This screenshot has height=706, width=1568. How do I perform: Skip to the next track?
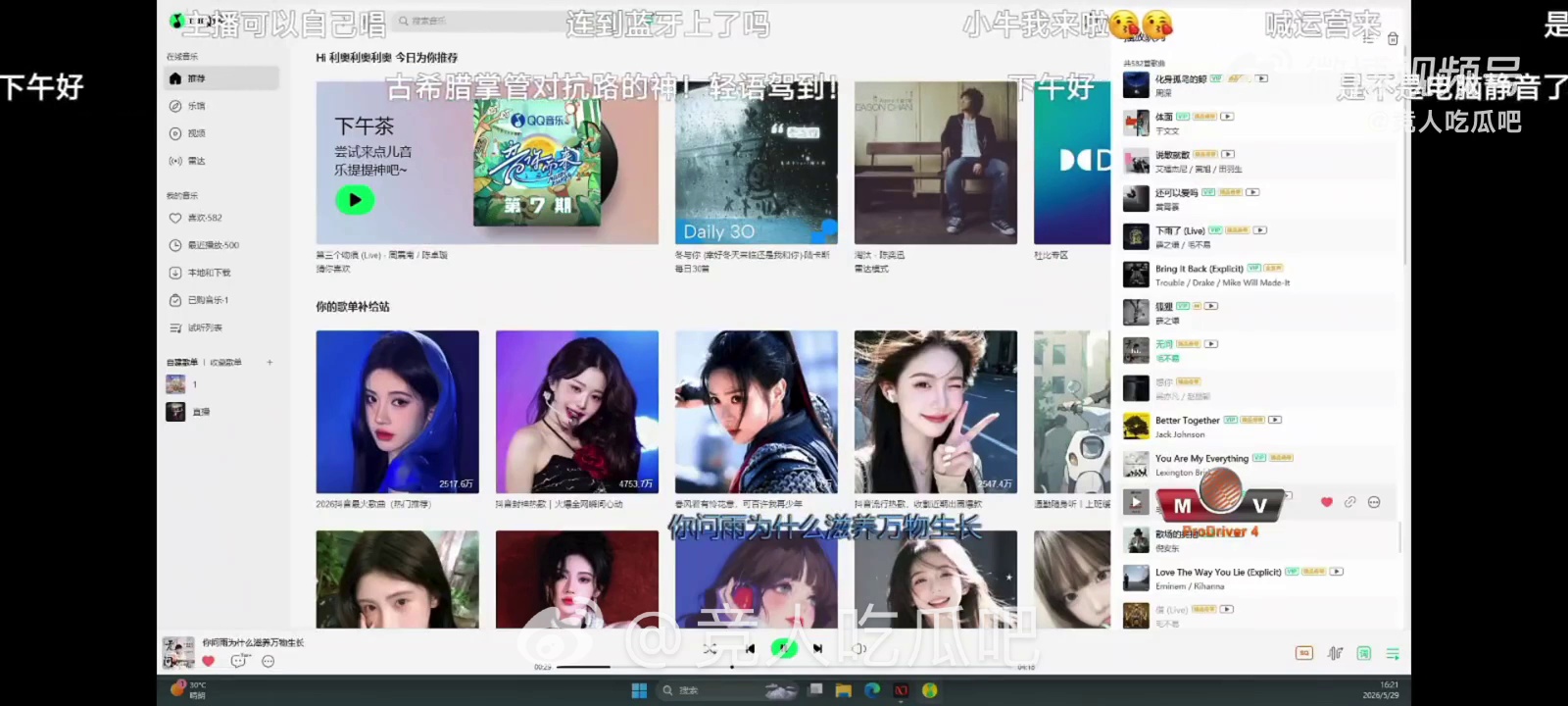(x=817, y=648)
